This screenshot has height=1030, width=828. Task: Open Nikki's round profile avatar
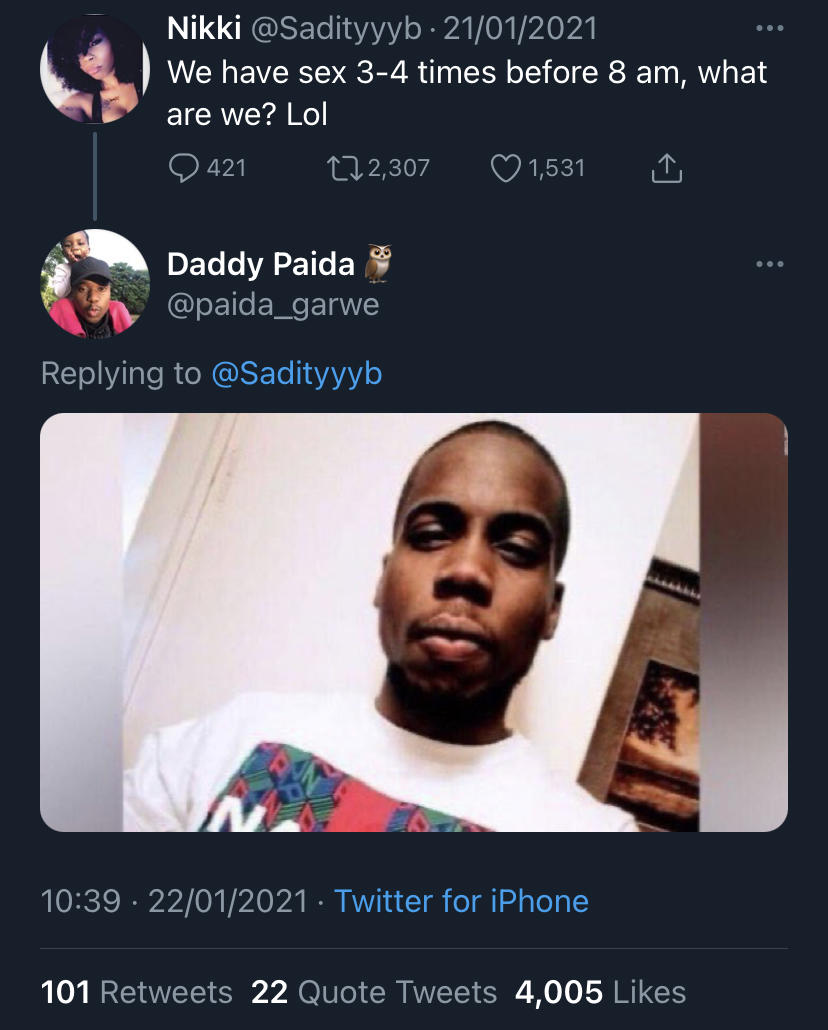(x=94, y=69)
